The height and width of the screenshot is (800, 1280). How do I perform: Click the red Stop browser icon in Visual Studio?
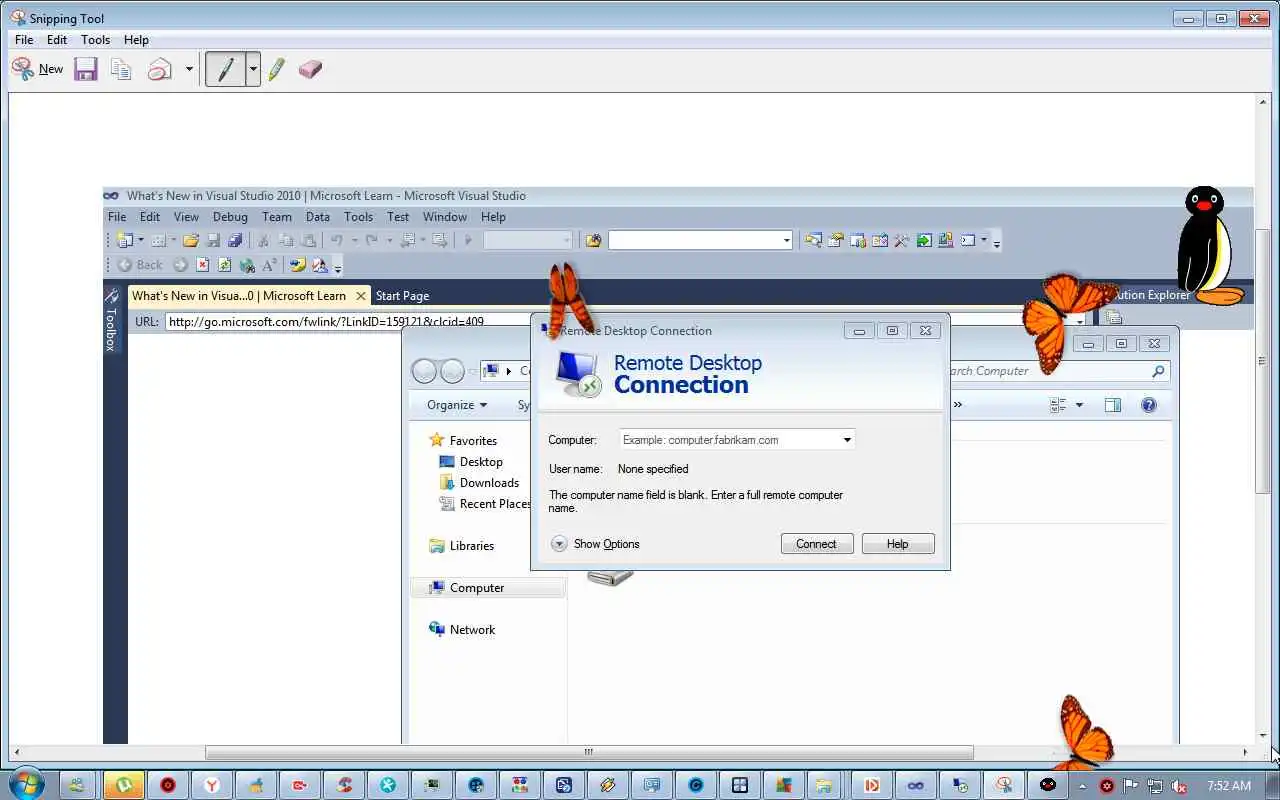[x=203, y=265]
